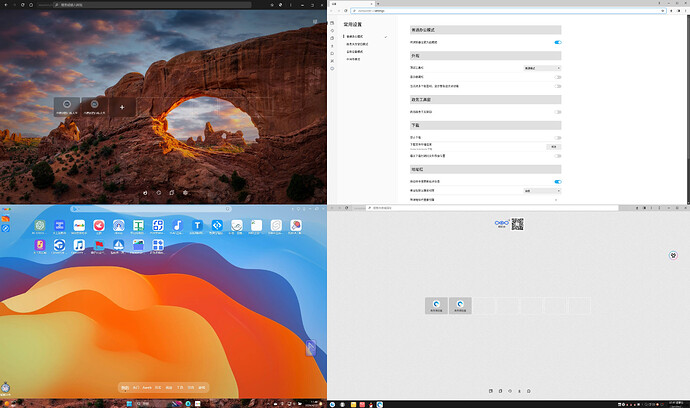Click the QR code beside the blue logo
This screenshot has height=408, width=690.
click(518, 224)
